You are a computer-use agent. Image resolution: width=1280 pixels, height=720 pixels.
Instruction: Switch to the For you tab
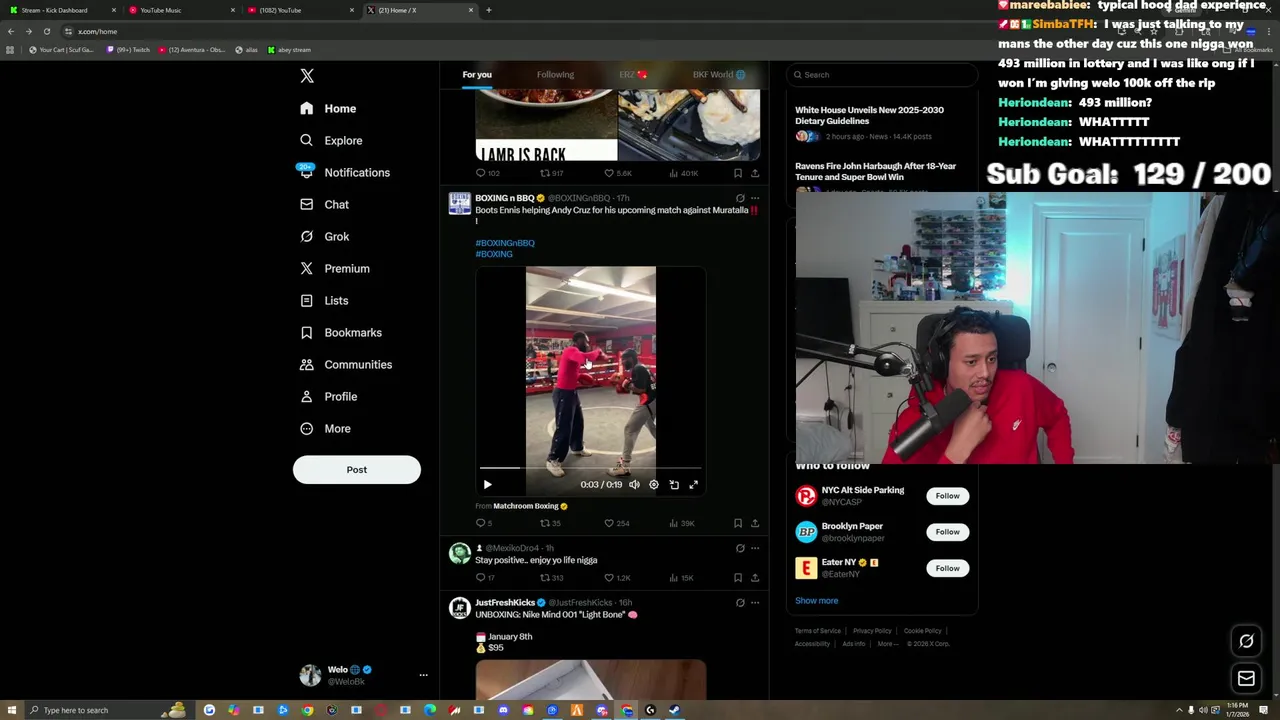(x=477, y=74)
